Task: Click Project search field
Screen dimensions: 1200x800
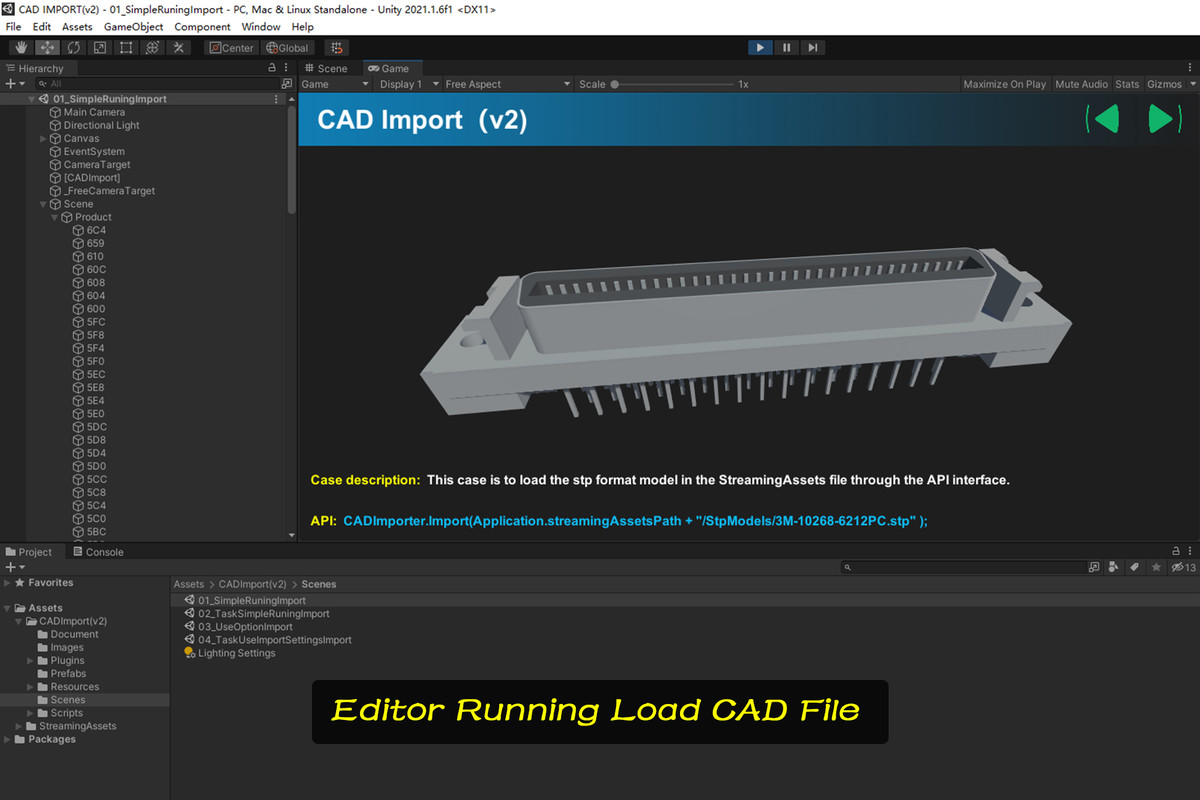Action: (x=963, y=567)
